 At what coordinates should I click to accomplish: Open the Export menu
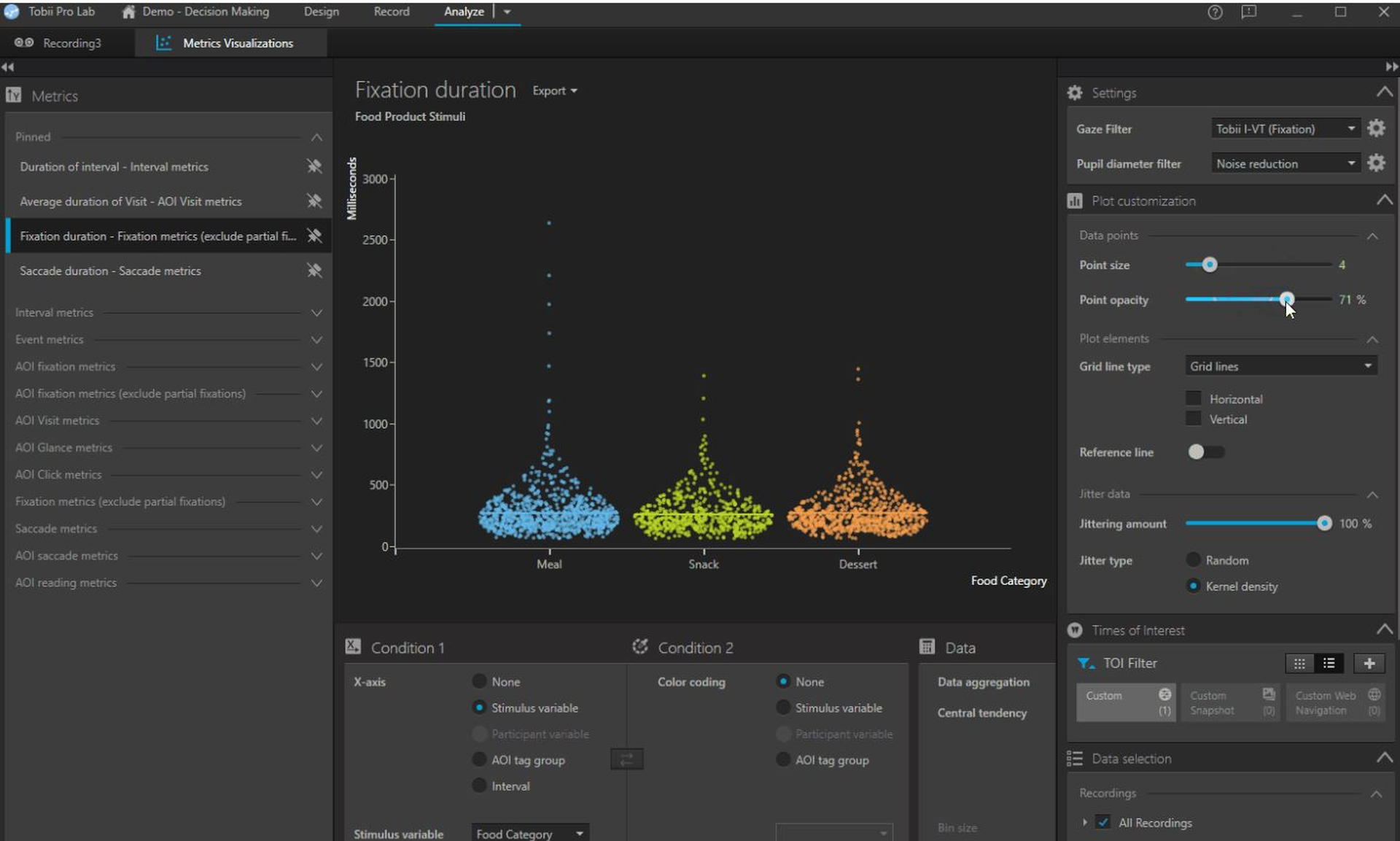point(554,91)
